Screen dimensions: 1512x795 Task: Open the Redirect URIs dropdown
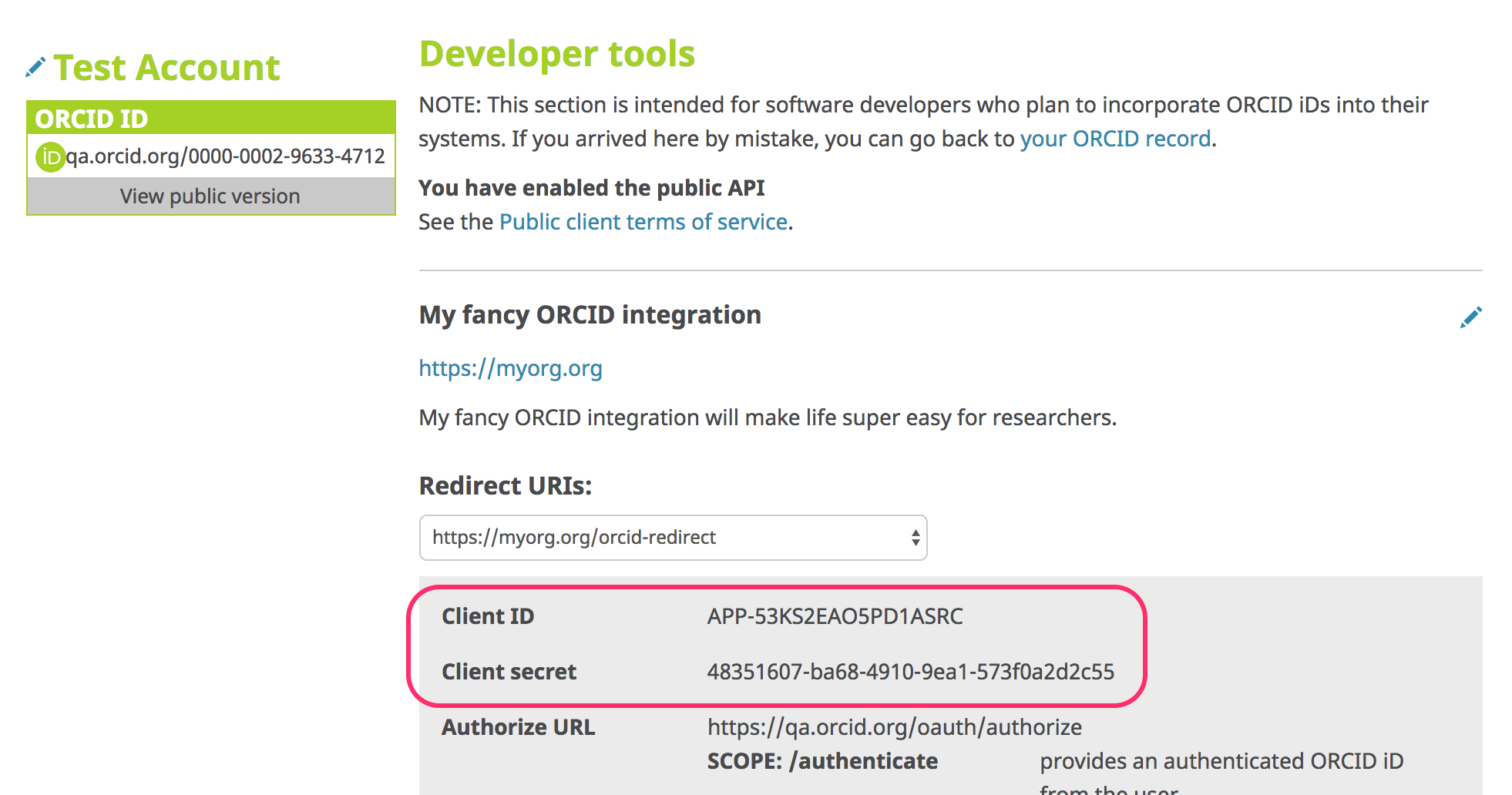[x=673, y=538]
